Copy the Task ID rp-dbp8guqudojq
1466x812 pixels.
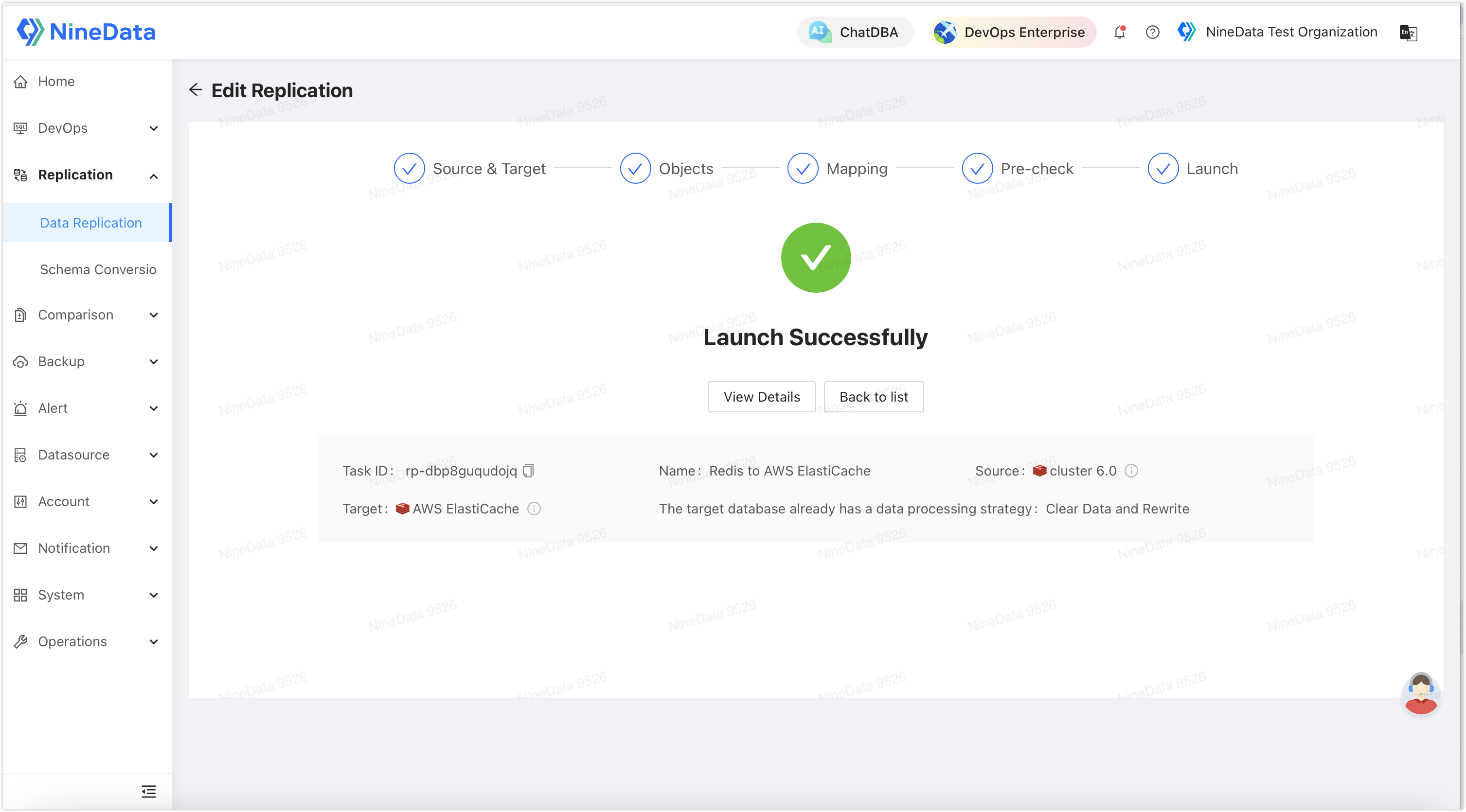pos(529,471)
